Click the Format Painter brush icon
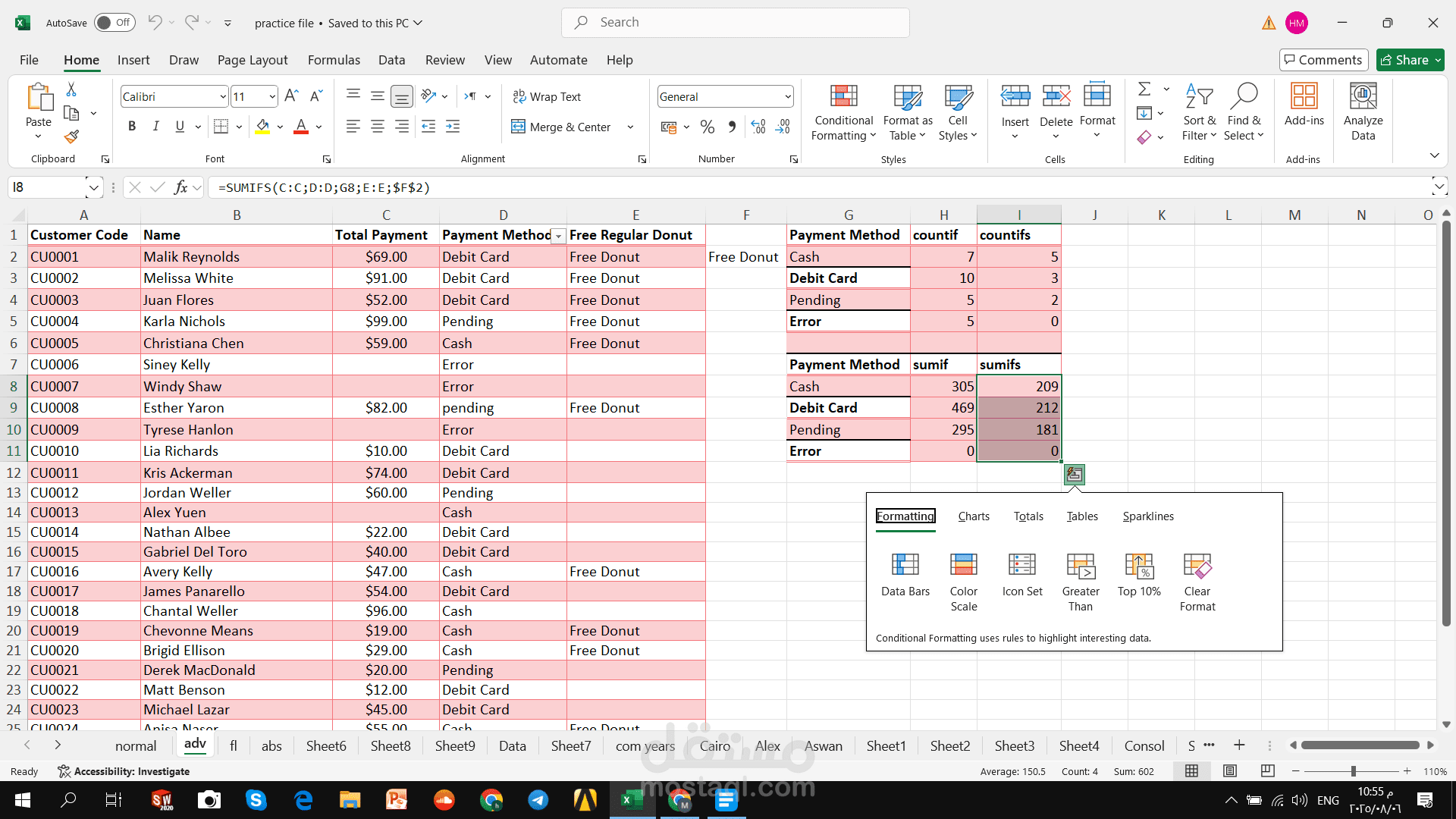The width and height of the screenshot is (1456, 819). click(71, 137)
